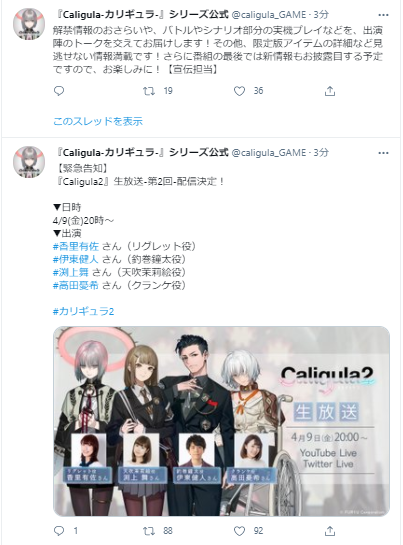The width and height of the screenshot is (403, 545).
Task: Open hashtag #高田憂希
Action: coord(76,285)
